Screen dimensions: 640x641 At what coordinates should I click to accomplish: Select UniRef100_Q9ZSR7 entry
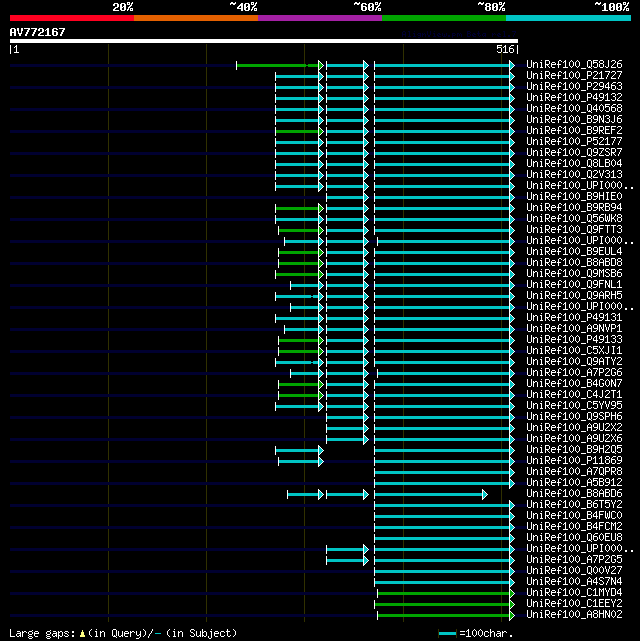point(574,152)
